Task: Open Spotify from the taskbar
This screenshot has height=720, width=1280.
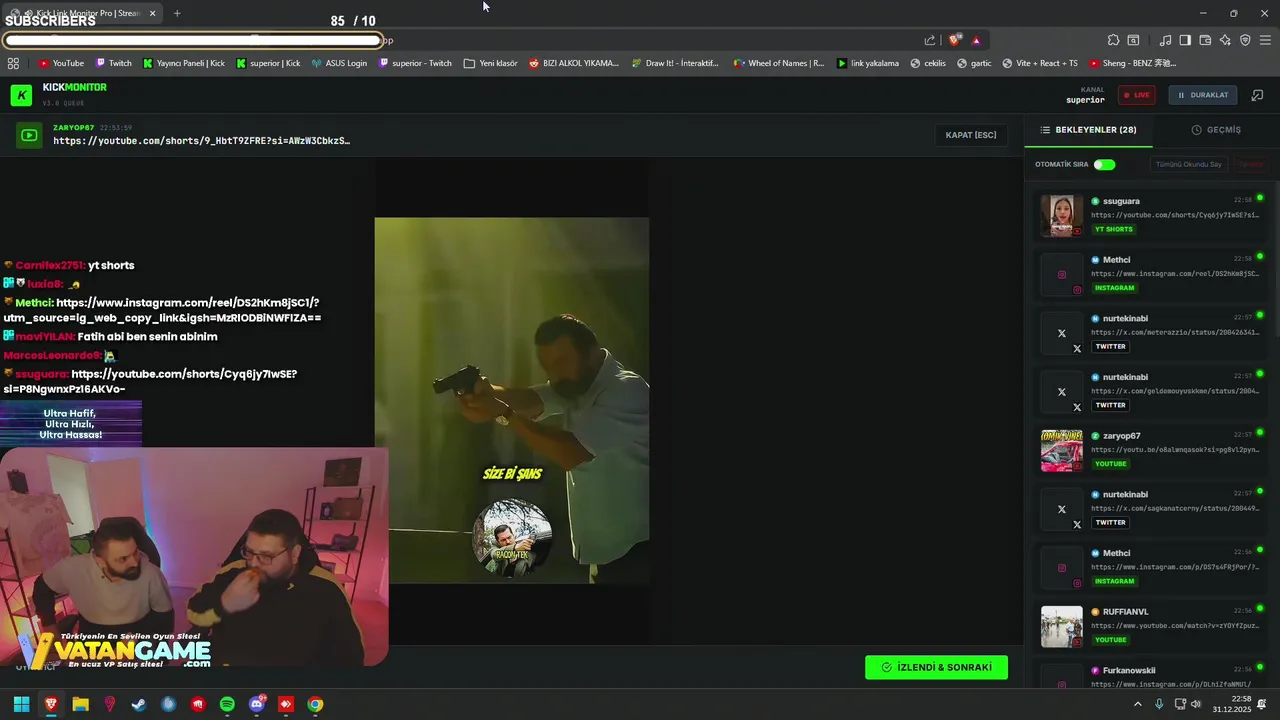Action: click(227, 704)
